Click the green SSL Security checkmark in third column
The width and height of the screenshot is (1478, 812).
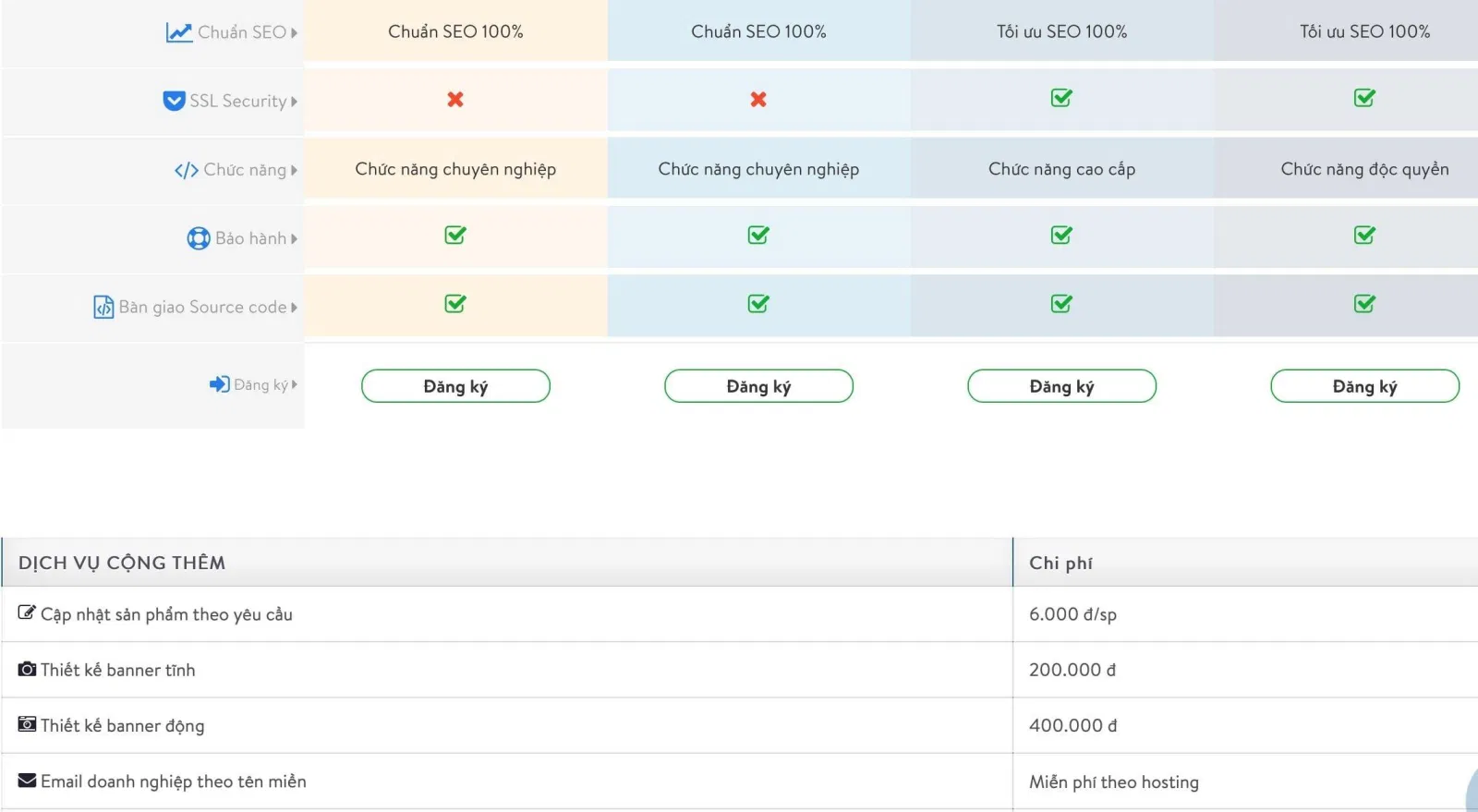point(1061,98)
